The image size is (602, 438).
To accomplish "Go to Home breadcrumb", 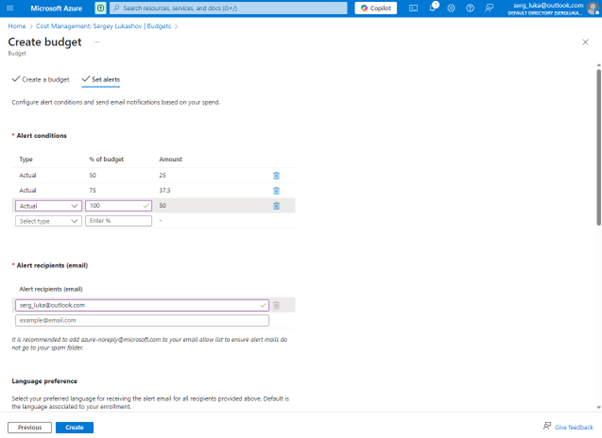I will (17, 26).
